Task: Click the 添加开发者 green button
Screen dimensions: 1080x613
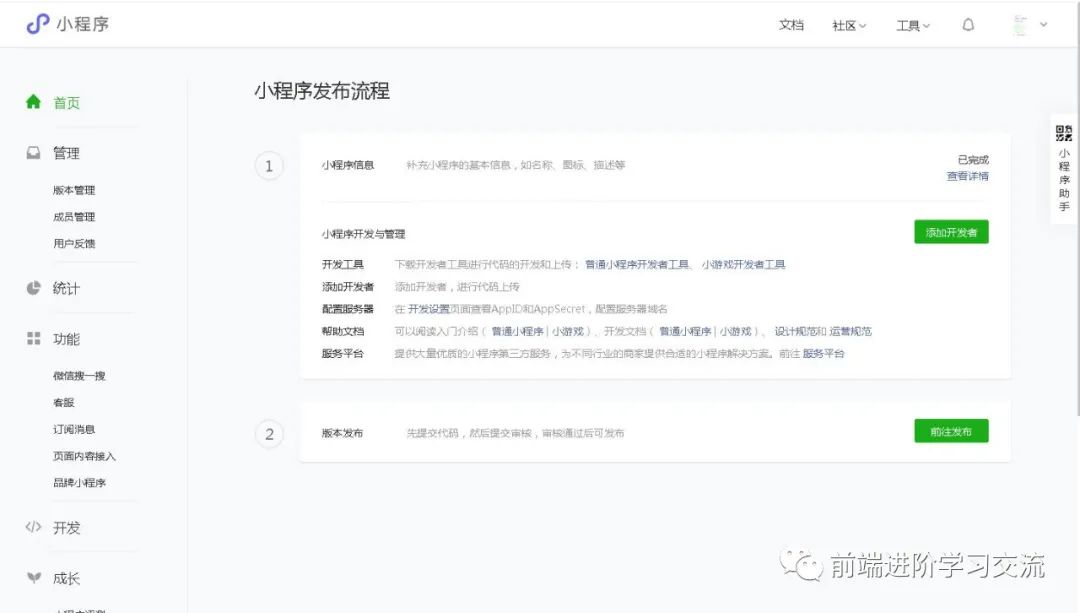Action: click(x=951, y=232)
